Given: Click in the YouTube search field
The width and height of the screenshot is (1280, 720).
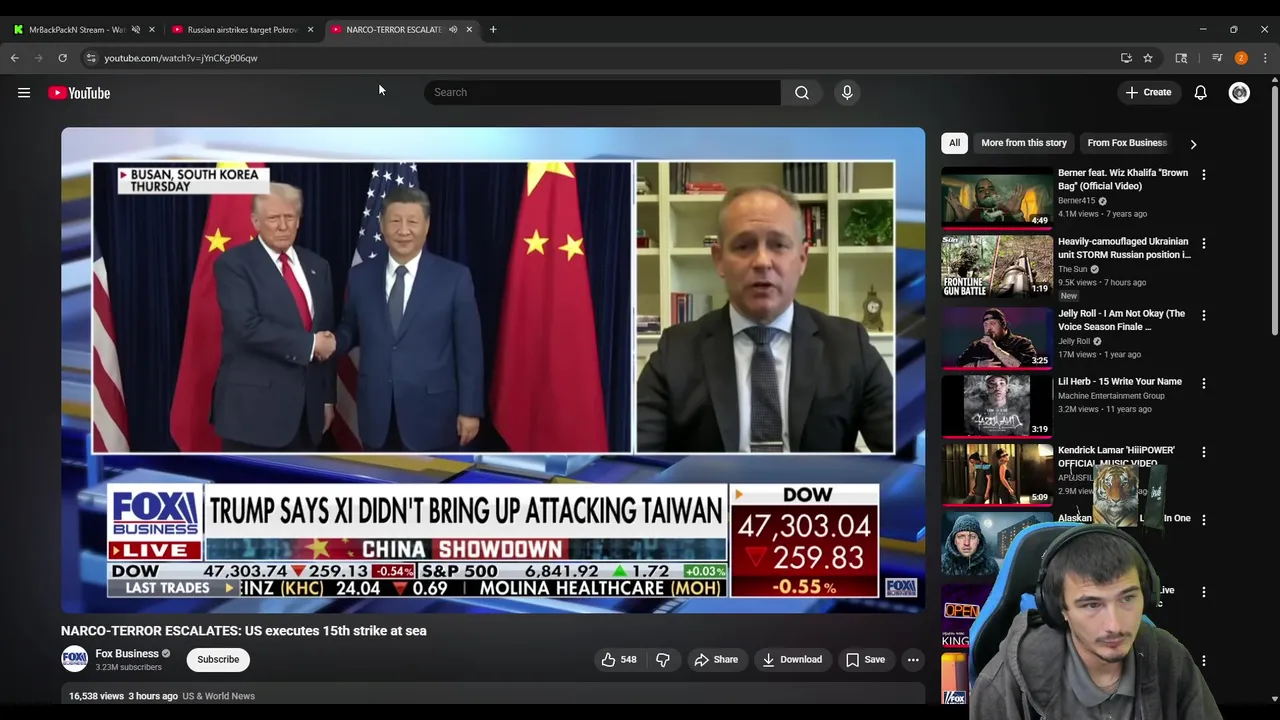Looking at the screenshot, I should point(602,92).
